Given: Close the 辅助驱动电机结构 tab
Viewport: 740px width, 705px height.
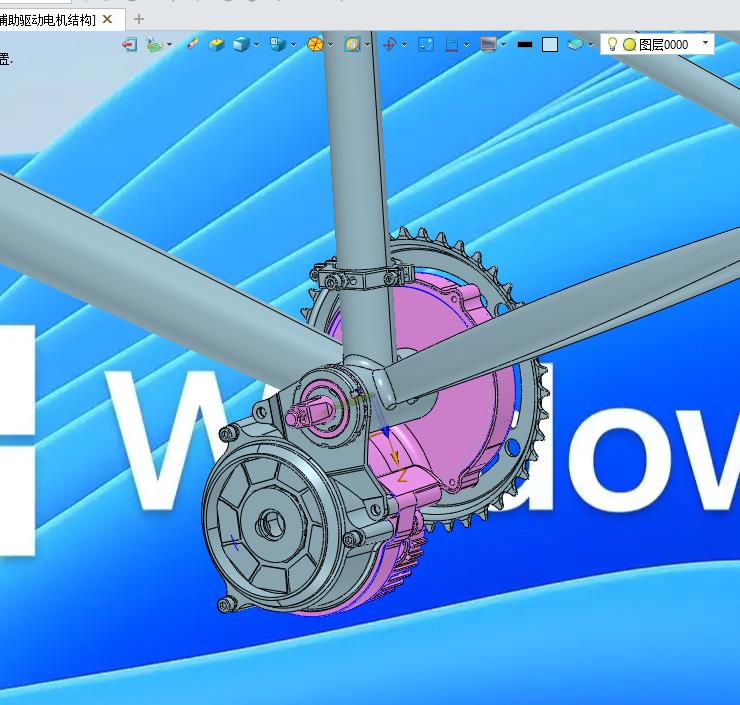Looking at the screenshot, I should click(x=108, y=19).
